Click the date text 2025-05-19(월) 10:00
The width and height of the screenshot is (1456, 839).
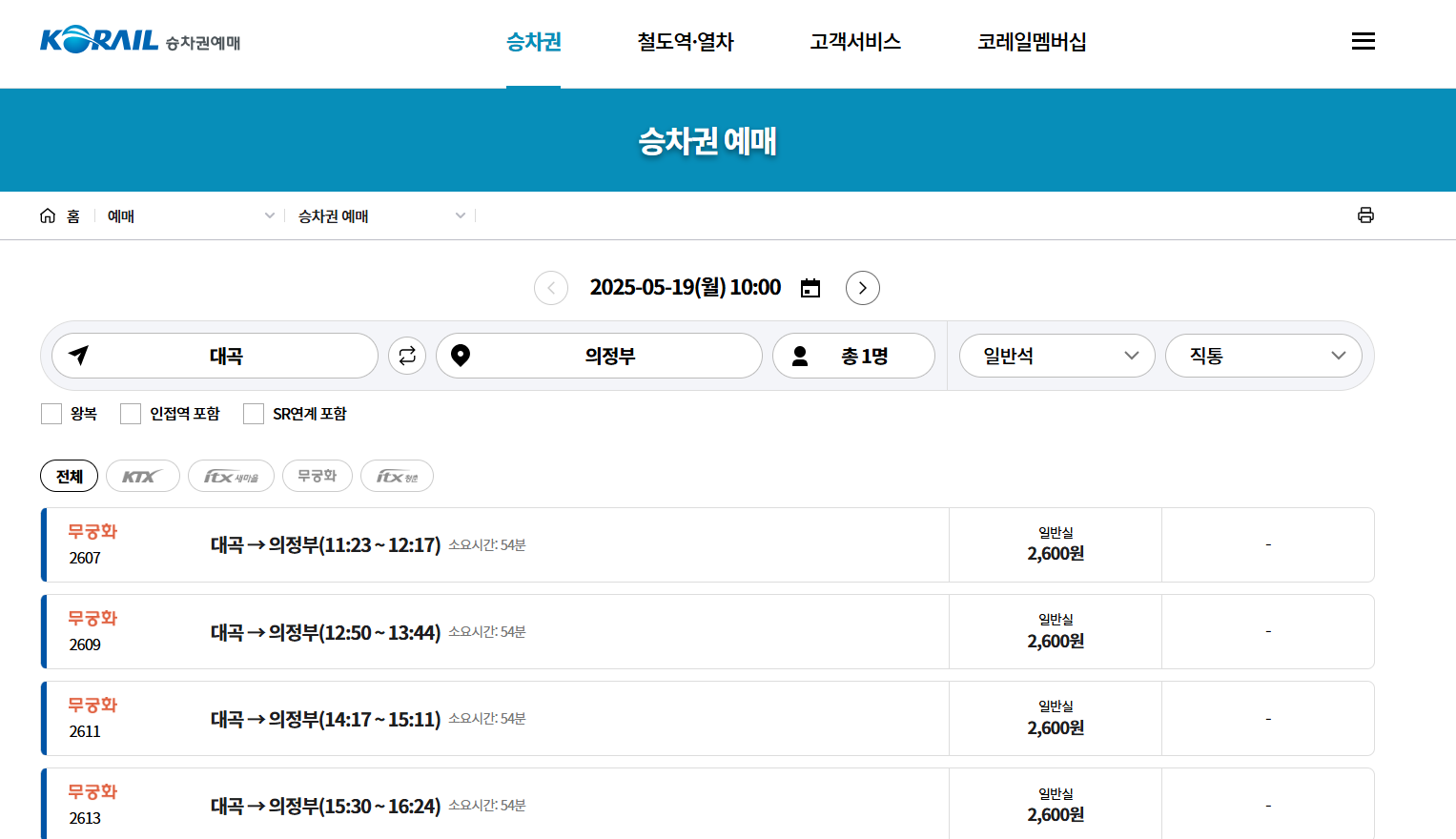(x=686, y=288)
